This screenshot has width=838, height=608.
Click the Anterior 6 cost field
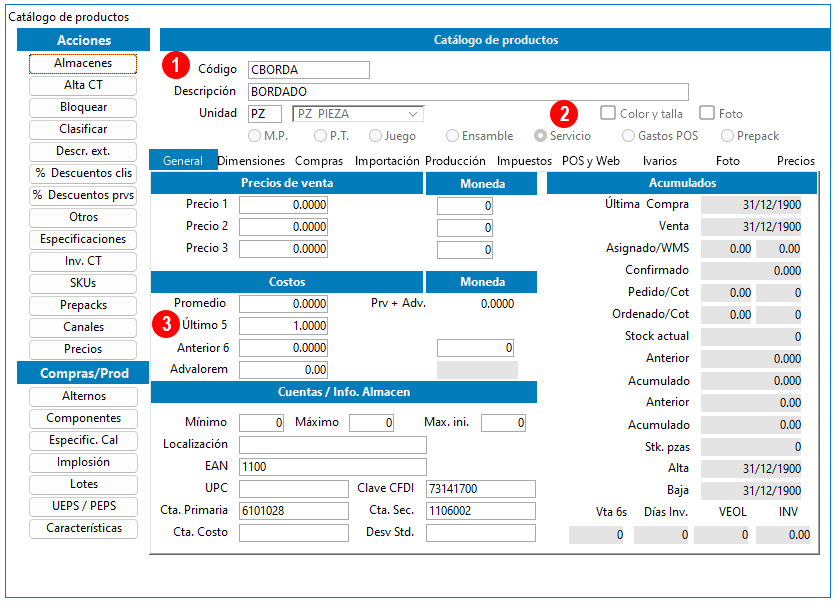[x=283, y=348]
